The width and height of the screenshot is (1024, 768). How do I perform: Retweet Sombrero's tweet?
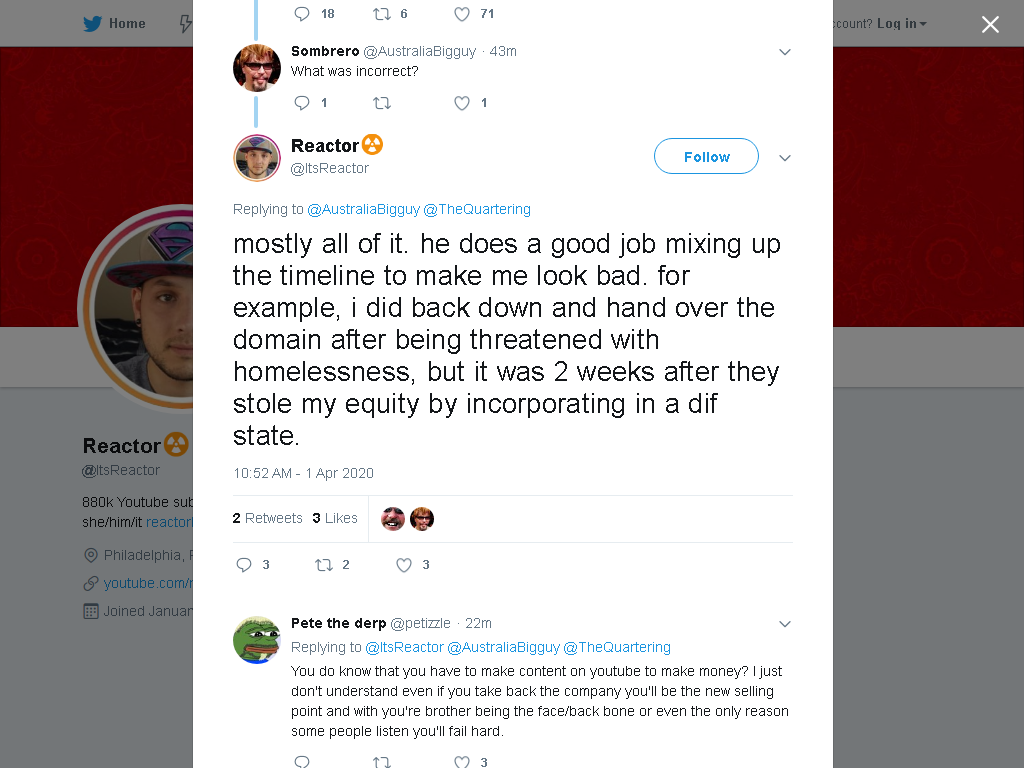(381, 103)
